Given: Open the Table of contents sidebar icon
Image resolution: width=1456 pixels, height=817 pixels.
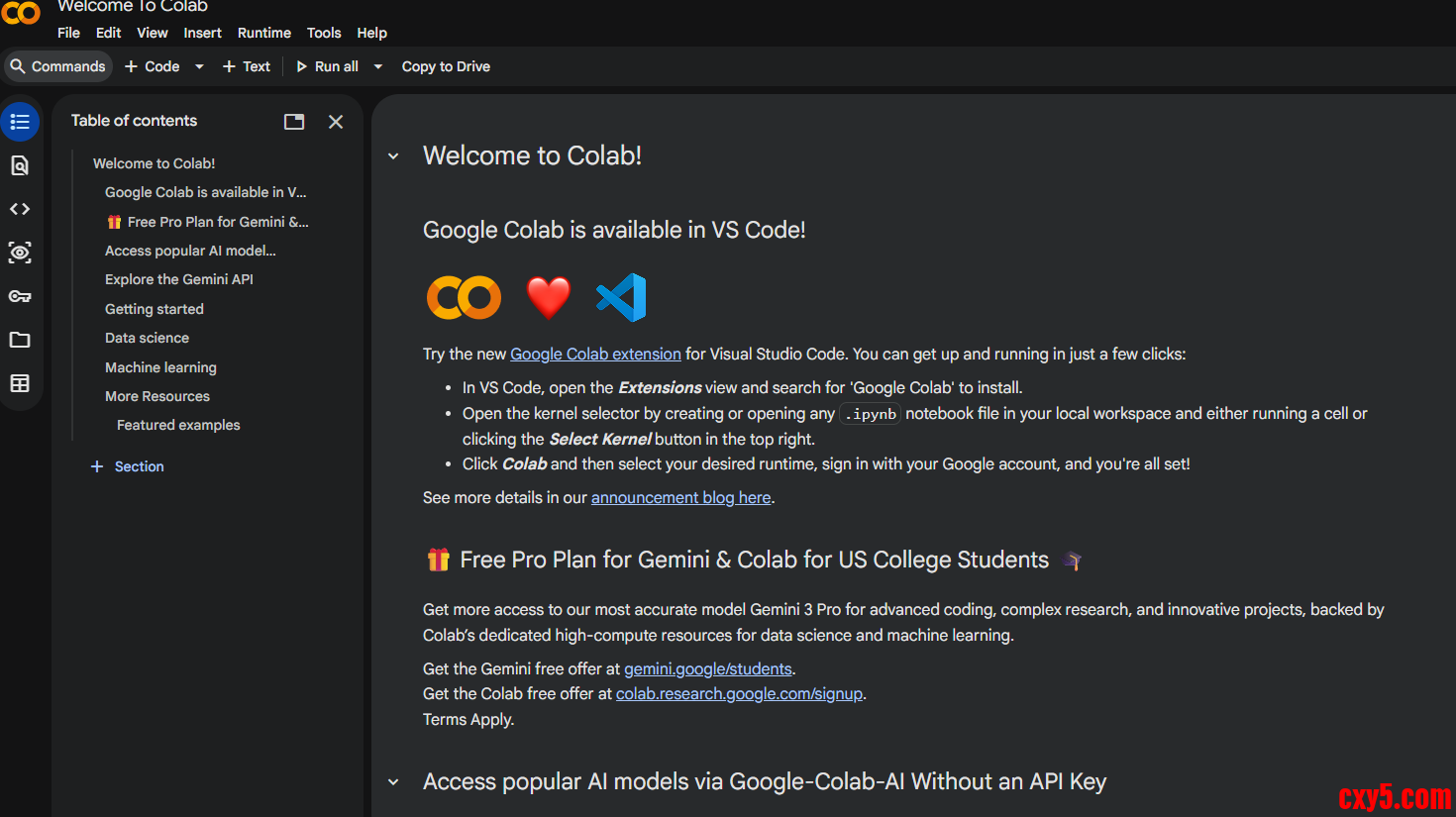Looking at the screenshot, I should point(20,122).
